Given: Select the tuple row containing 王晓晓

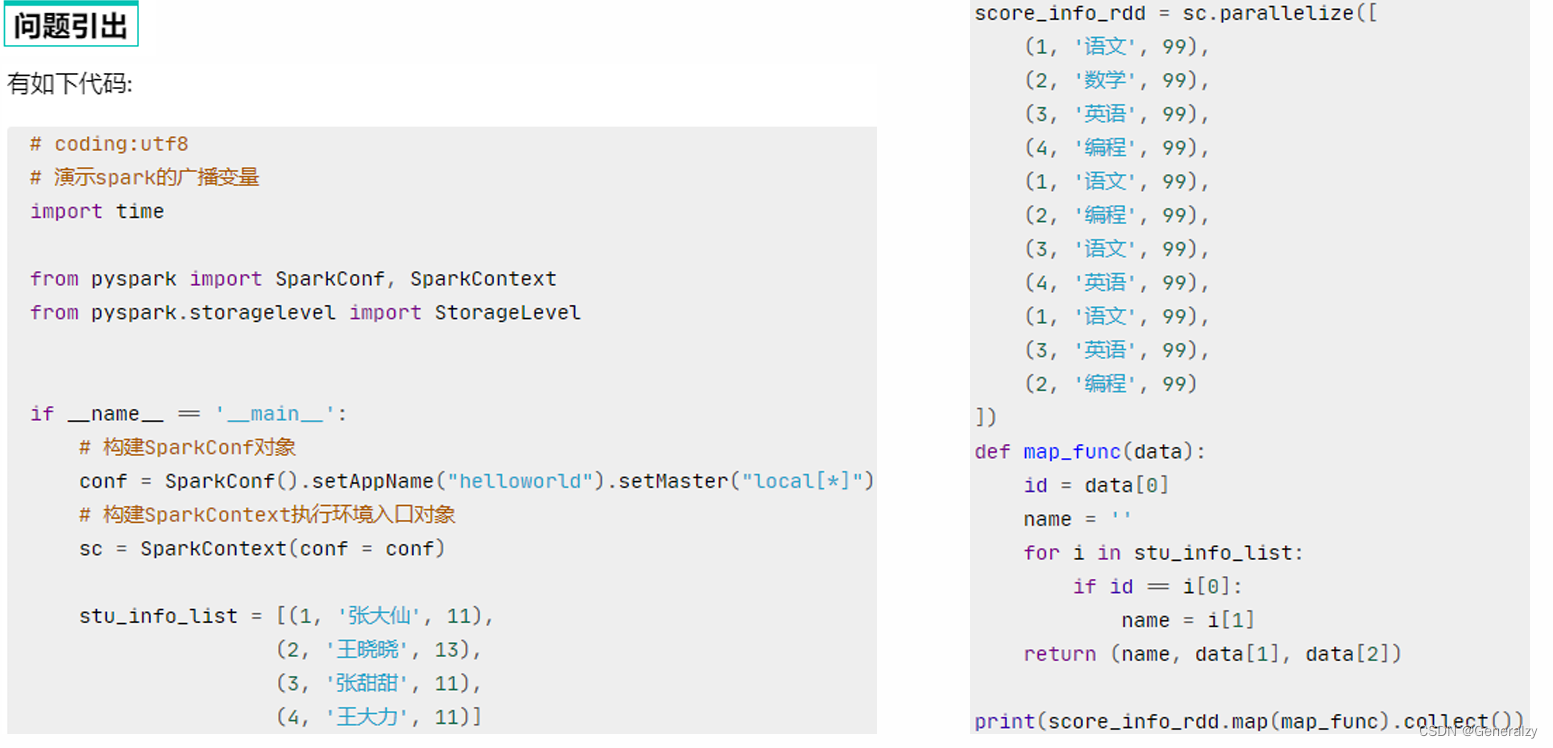Looking at the screenshot, I should tap(379, 650).
